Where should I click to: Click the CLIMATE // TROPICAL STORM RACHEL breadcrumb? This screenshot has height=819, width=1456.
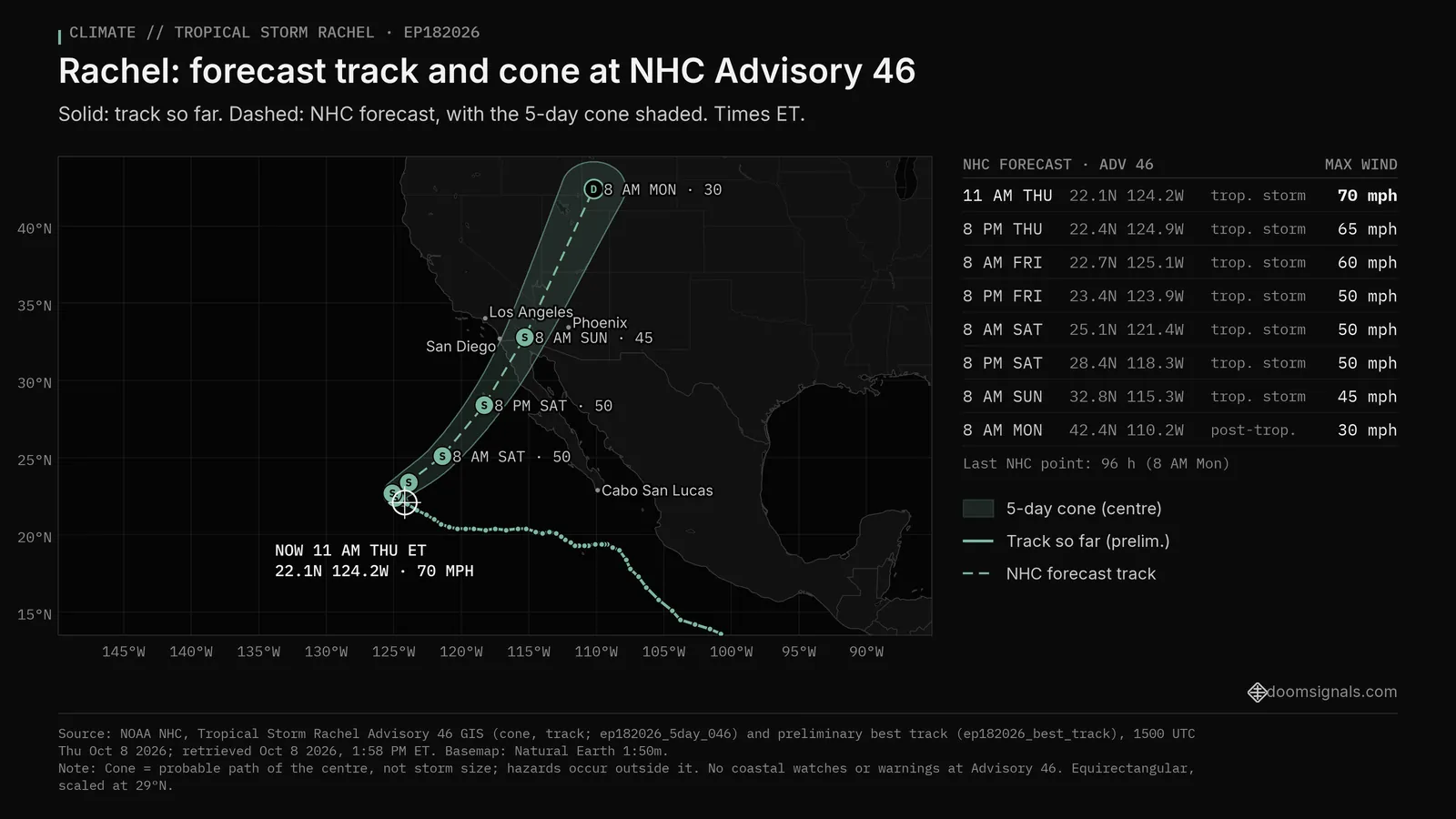tap(275, 33)
